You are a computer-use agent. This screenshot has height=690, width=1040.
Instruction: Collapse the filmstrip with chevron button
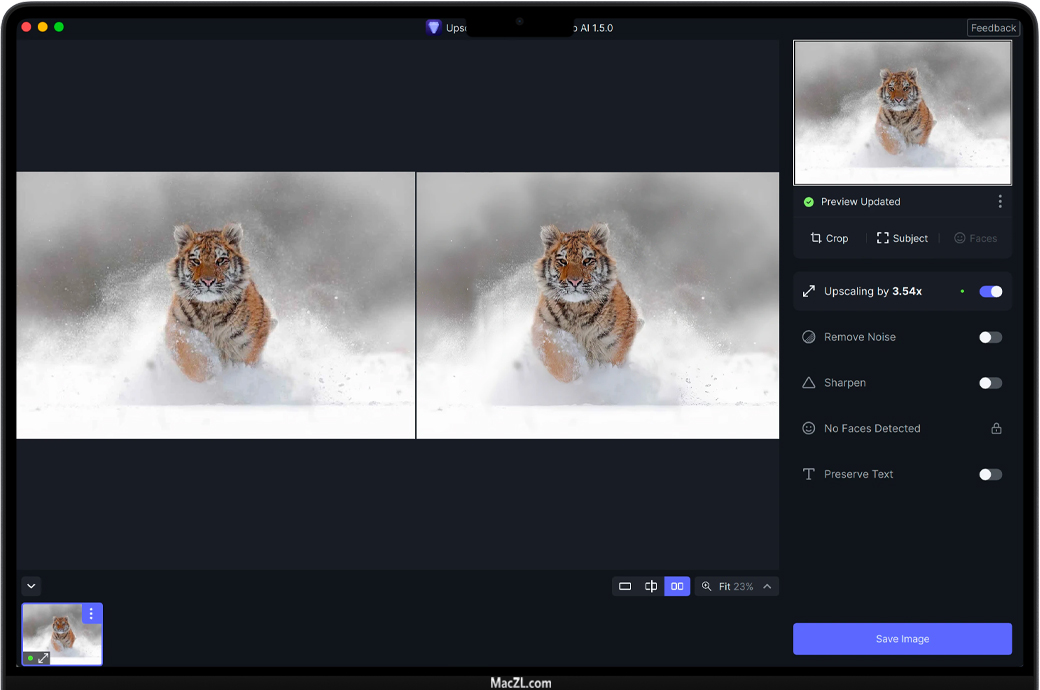coord(31,586)
